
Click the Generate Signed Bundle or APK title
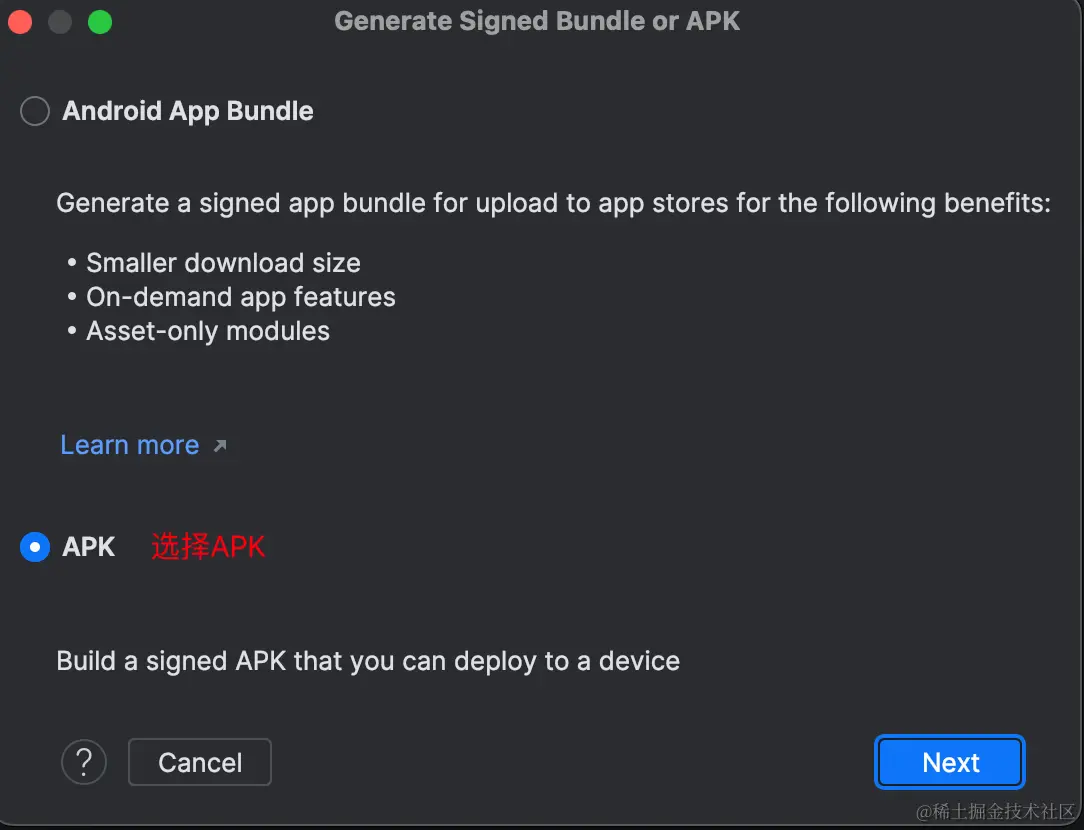(x=537, y=20)
